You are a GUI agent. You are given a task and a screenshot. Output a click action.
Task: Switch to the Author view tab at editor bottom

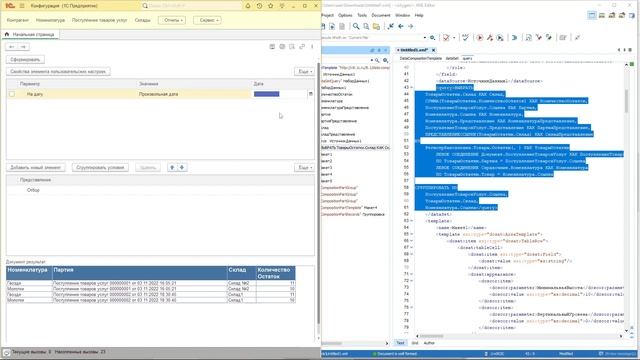429,343
